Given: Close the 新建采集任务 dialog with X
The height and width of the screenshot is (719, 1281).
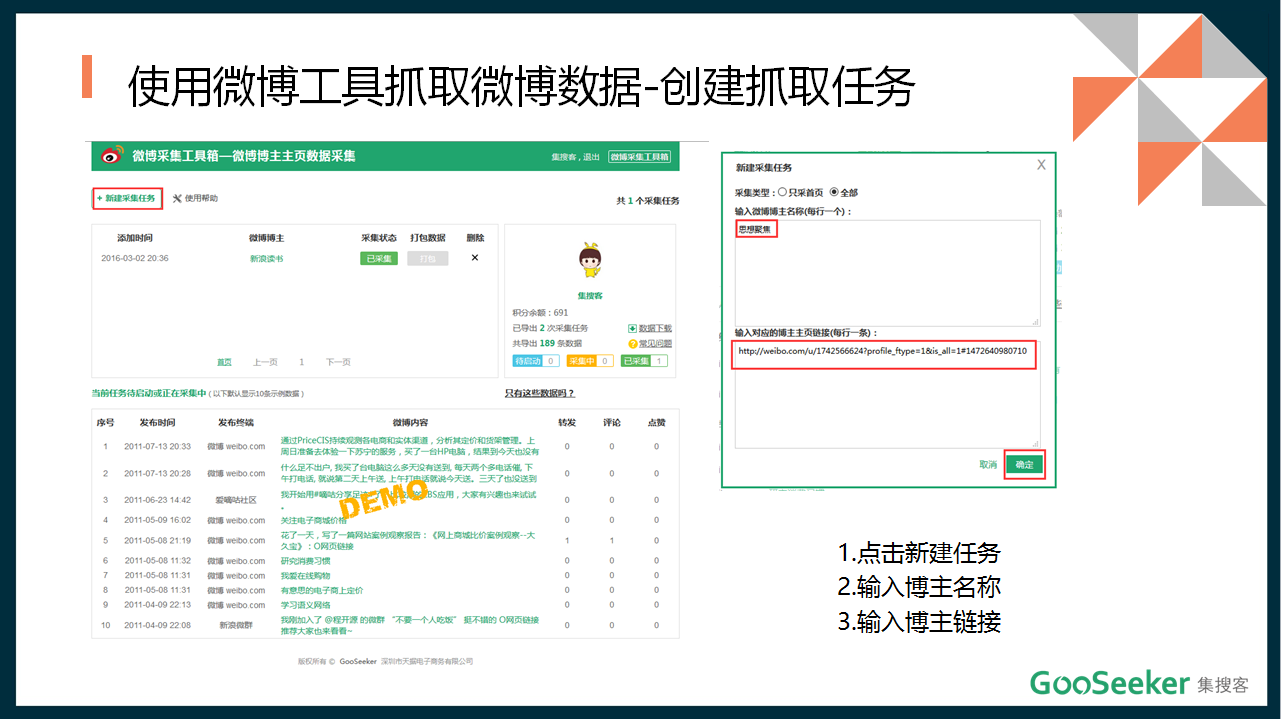Looking at the screenshot, I should click(x=1041, y=165).
